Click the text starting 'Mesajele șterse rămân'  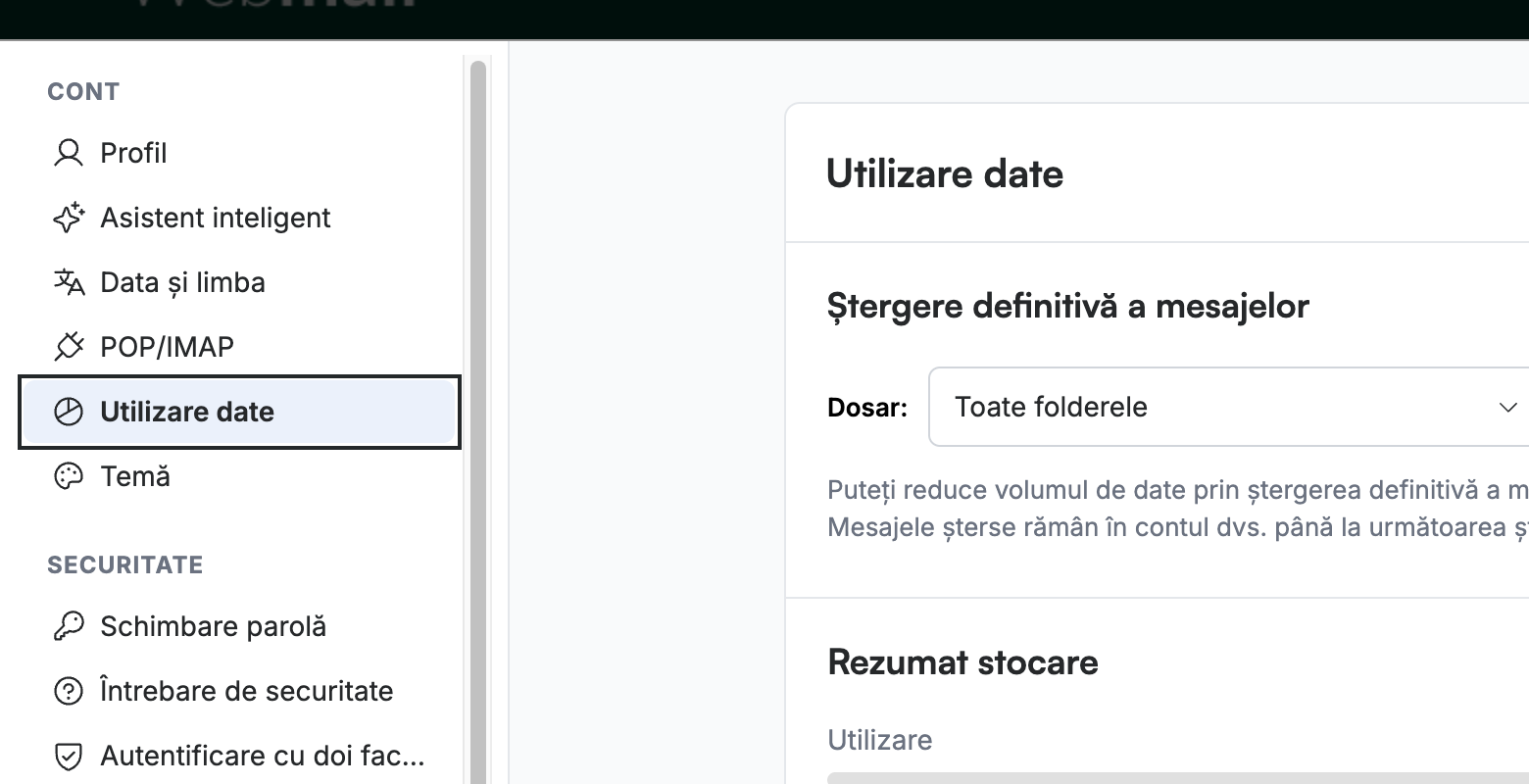click(x=1178, y=527)
